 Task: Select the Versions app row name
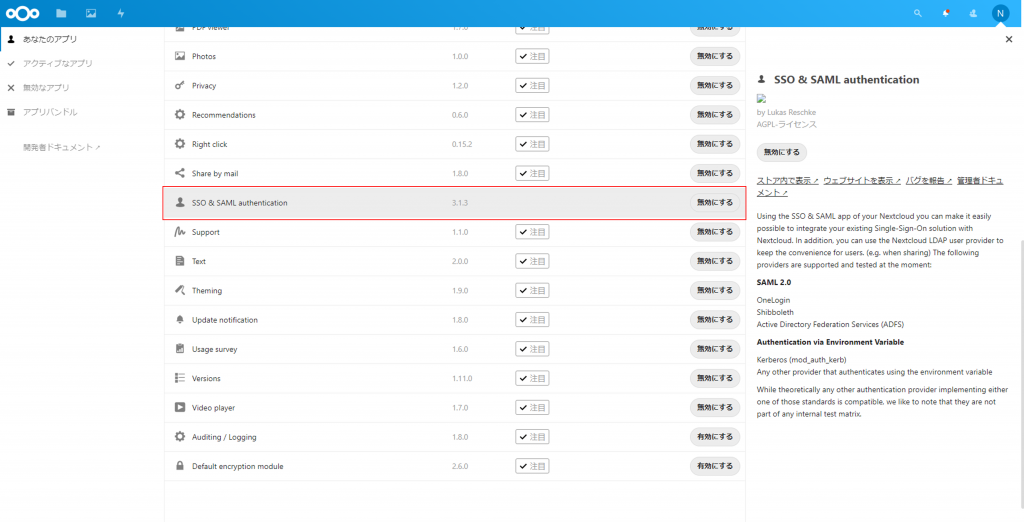click(206, 378)
